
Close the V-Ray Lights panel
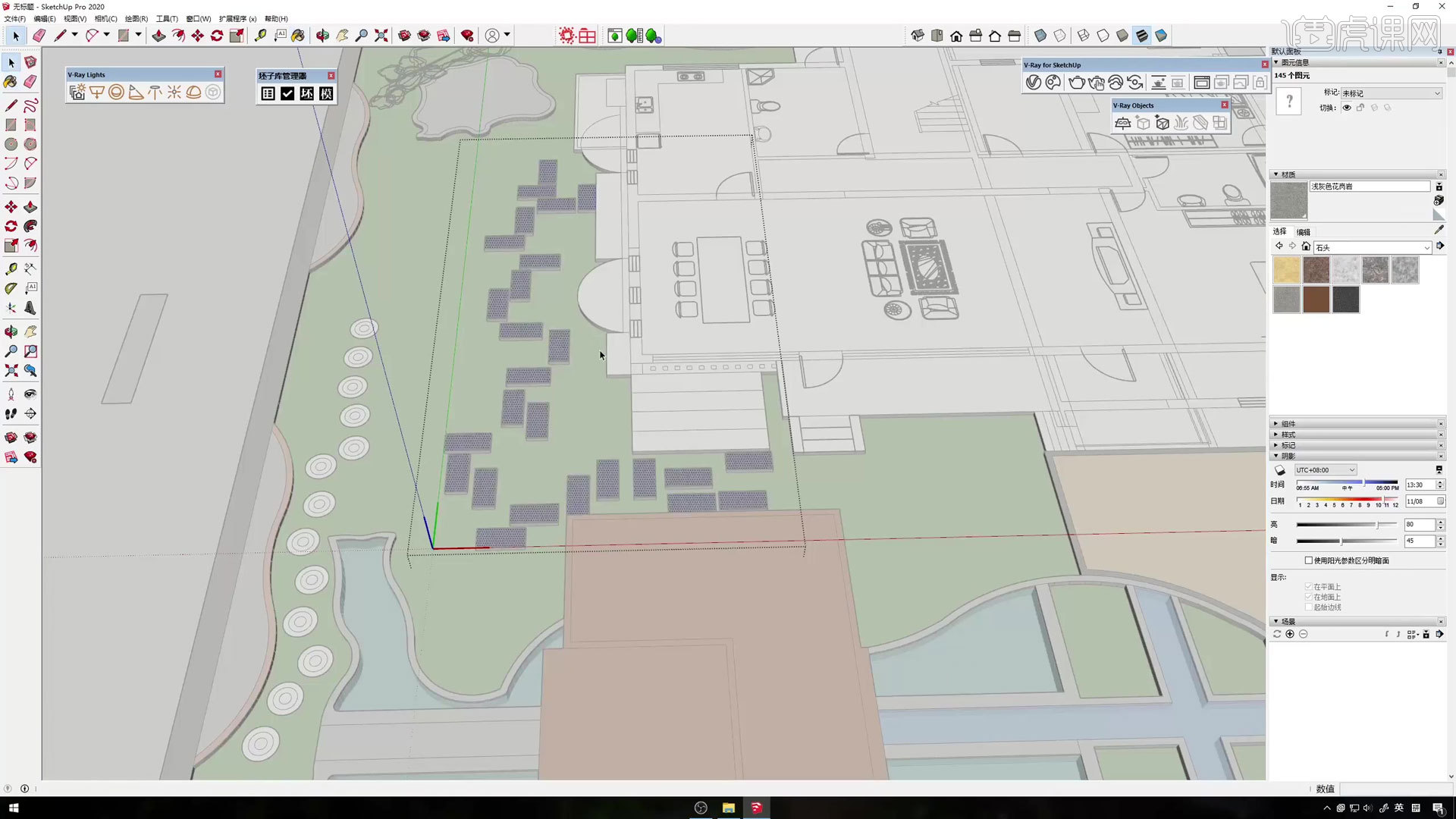pyautogui.click(x=218, y=74)
